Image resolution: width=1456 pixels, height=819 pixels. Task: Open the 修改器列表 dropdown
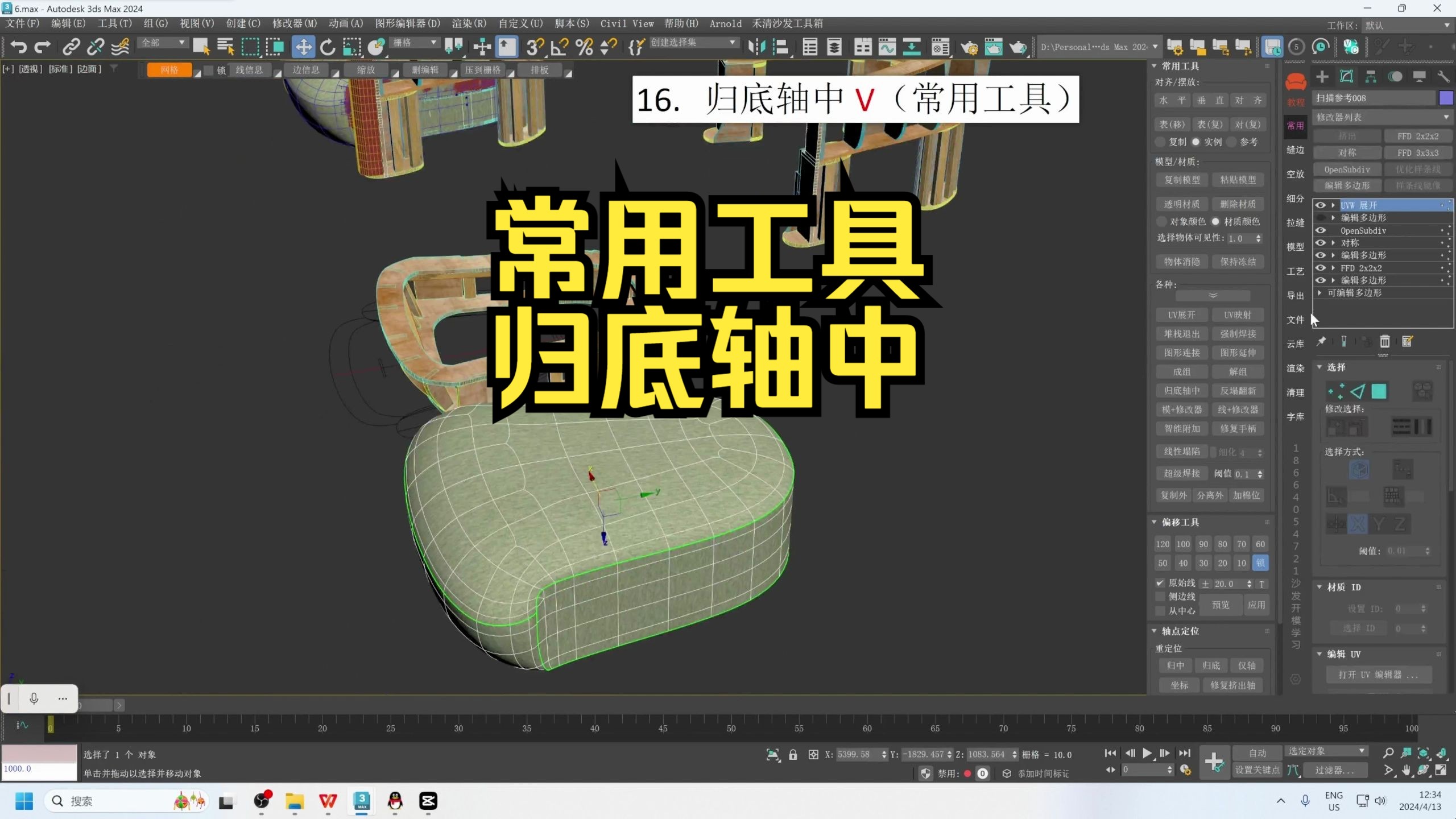(1382, 117)
